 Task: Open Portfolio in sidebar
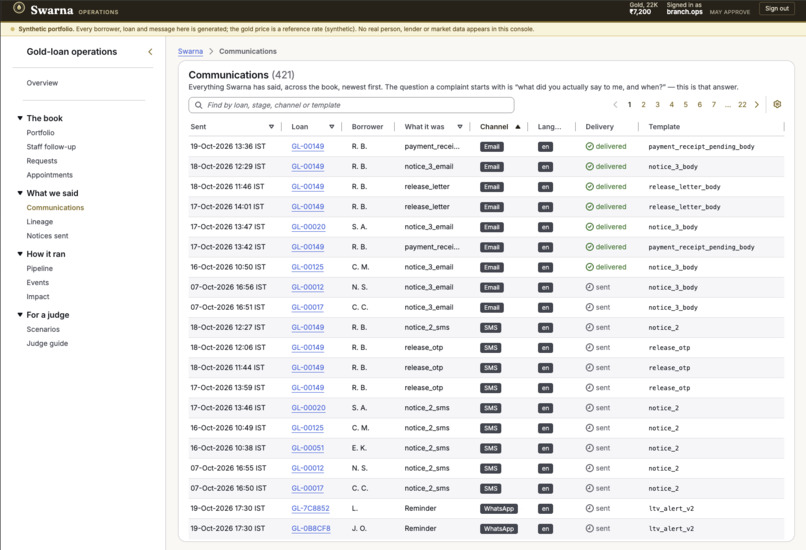40,133
